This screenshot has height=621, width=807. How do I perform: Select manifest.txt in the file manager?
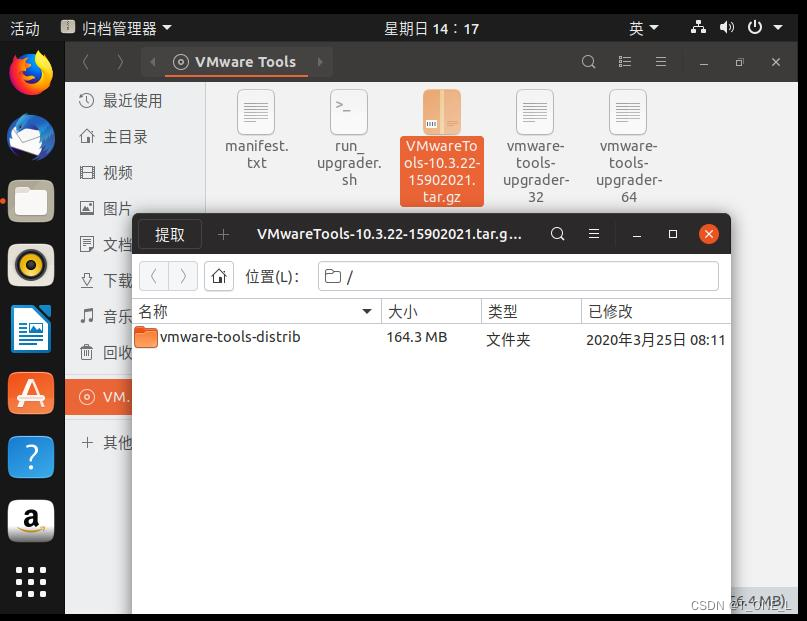256,130
